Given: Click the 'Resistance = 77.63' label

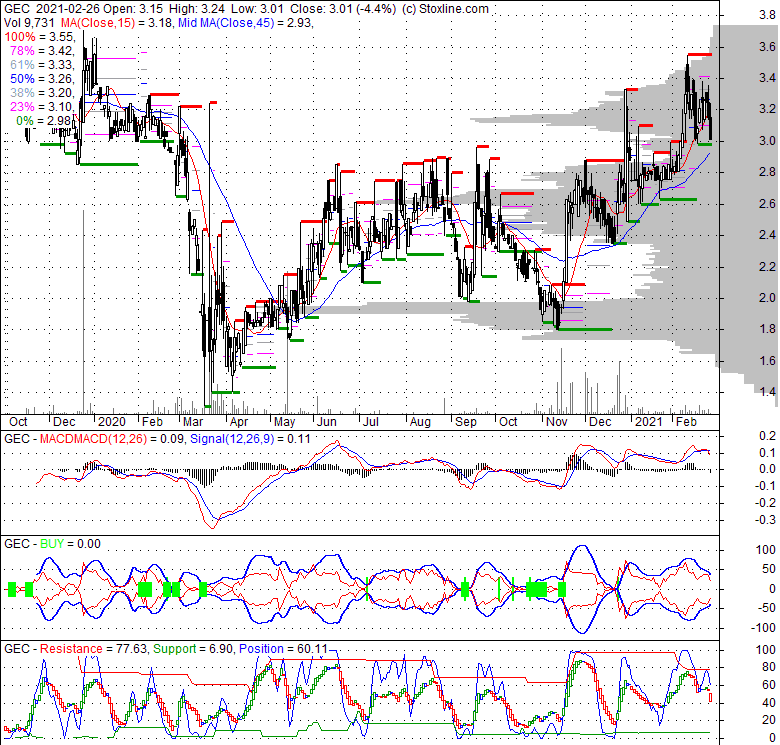Looking at the screenshot, I should [94, 649].
